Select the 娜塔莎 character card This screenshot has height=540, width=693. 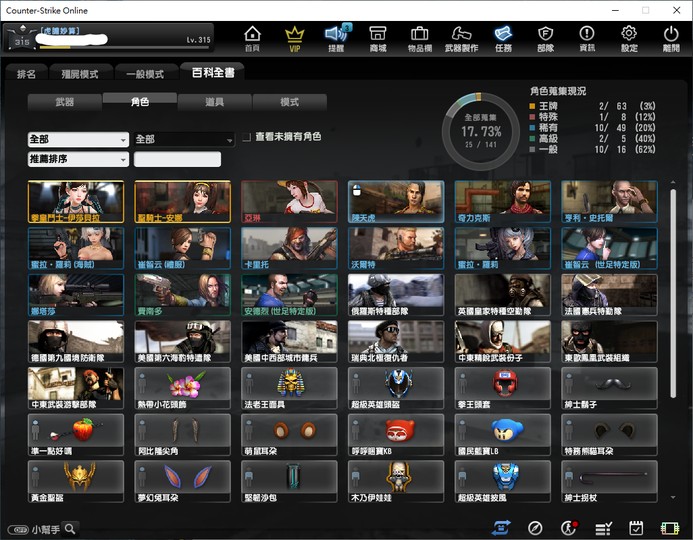[x=76, y=295]
